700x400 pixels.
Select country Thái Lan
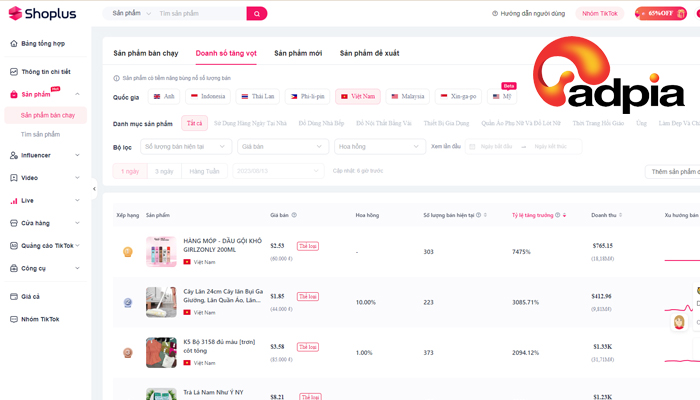click(x=258, y=96)
